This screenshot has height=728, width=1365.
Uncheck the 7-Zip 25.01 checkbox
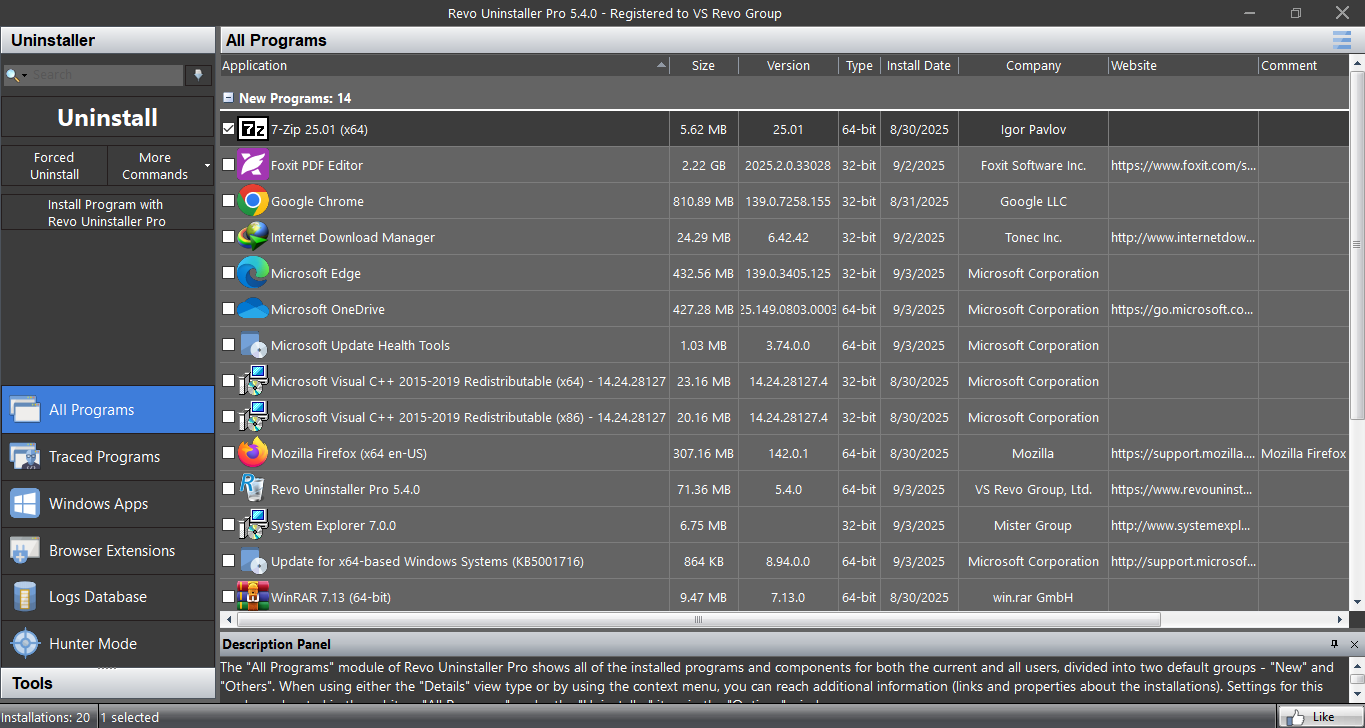point(229,129)
